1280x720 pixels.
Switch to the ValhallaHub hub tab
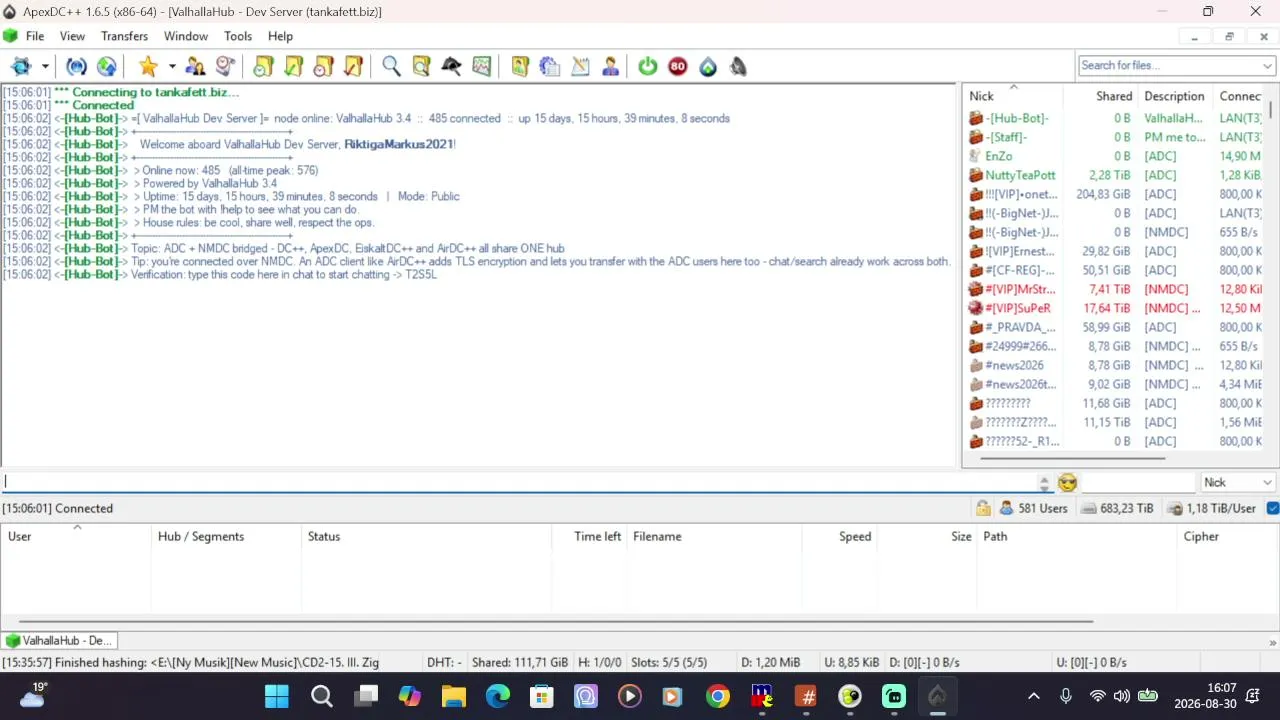coord(59,640)
